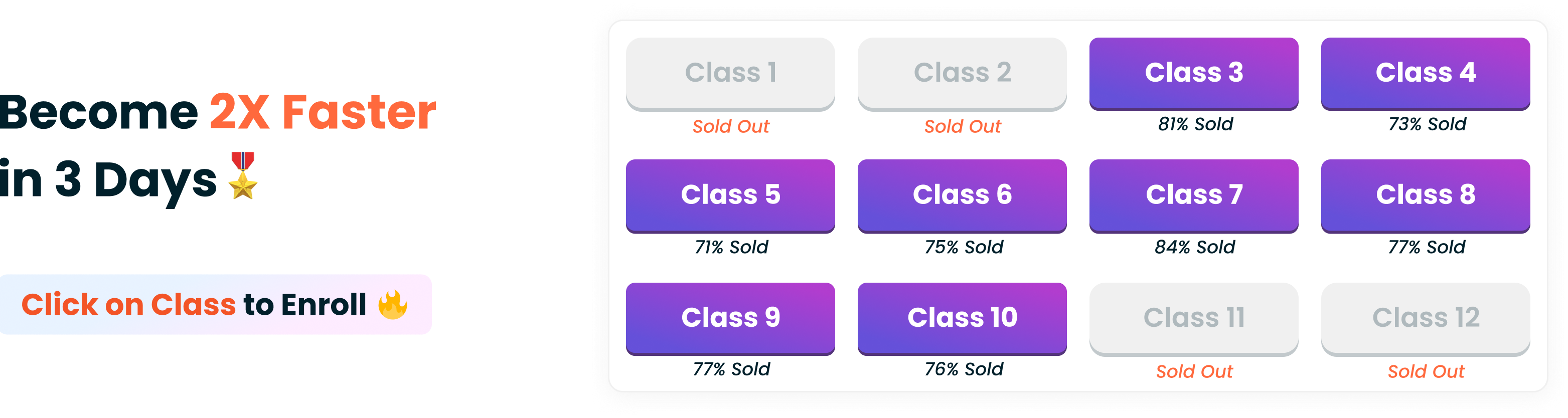Click the Sold Out label under Class 11

click(x=1194, y=371)
